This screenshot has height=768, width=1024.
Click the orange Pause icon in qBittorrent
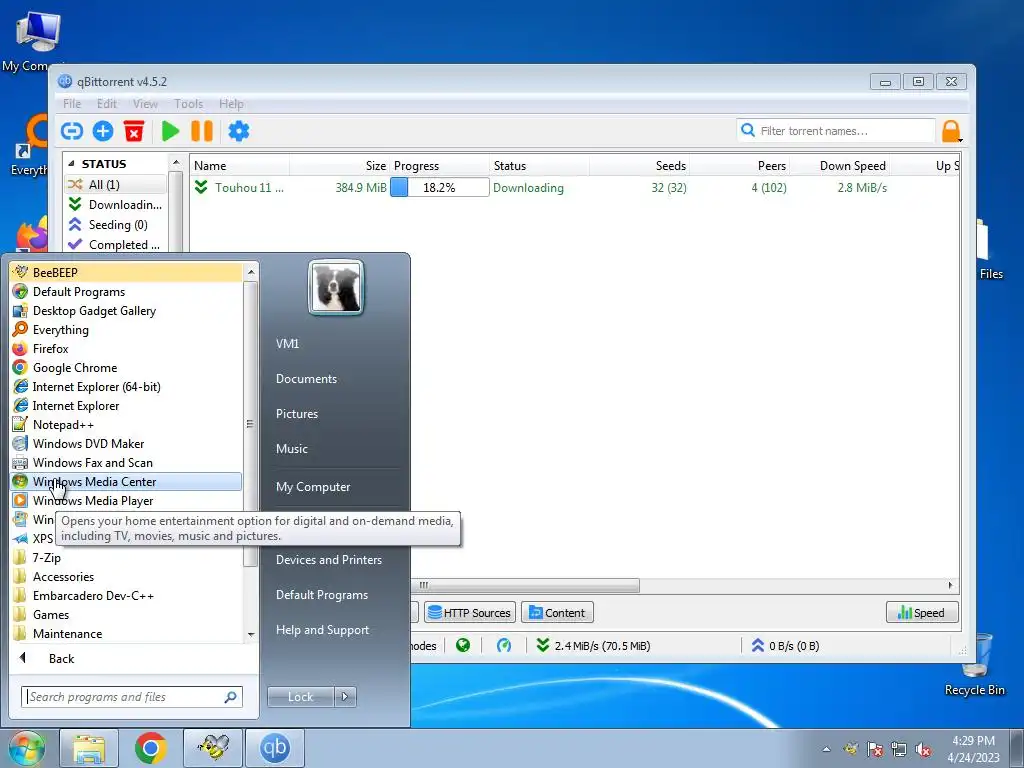point(202,131)
